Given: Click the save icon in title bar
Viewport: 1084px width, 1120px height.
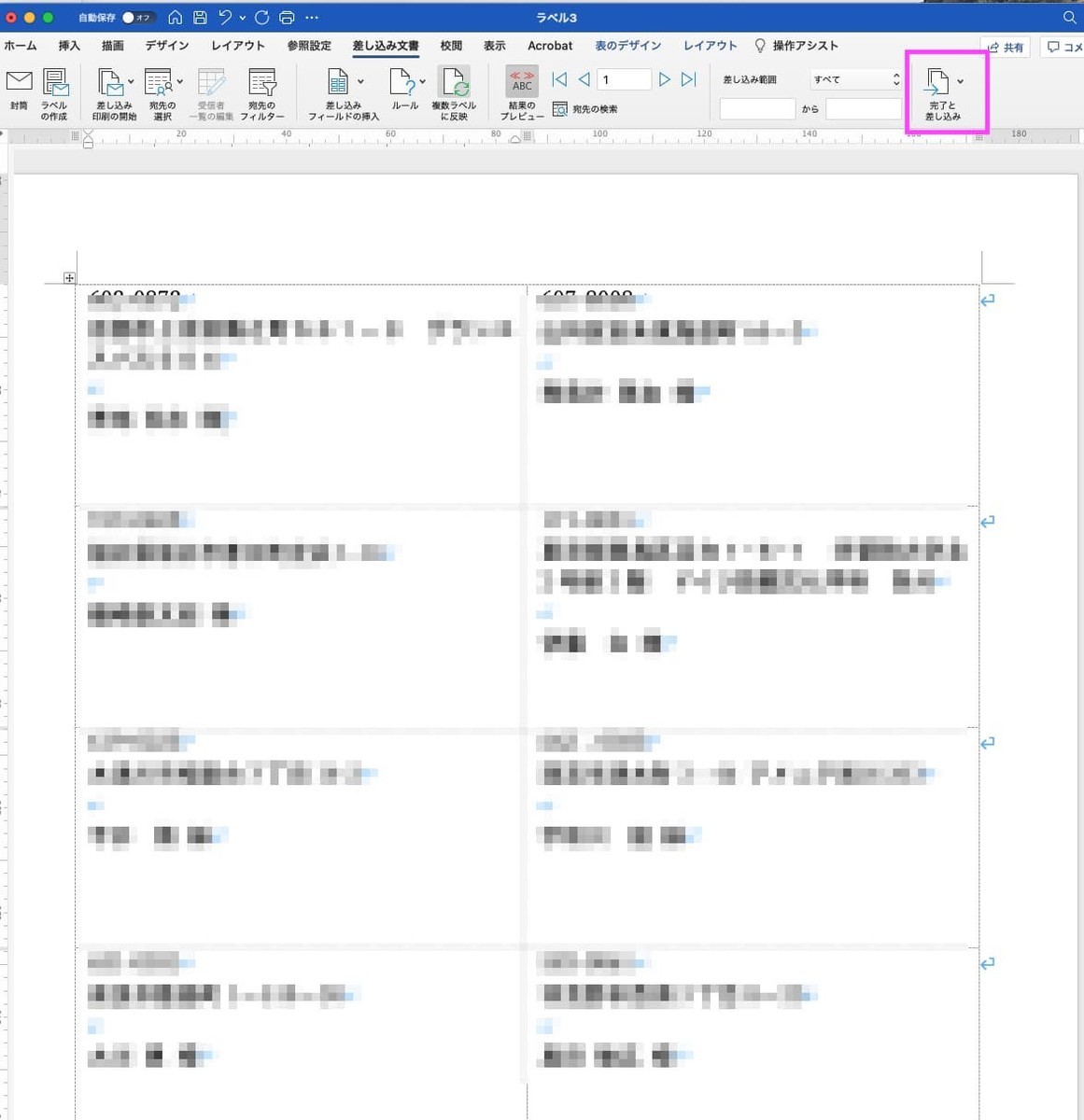Looking at the screenshot, I should pyautogui.click(x=200, y=17).
